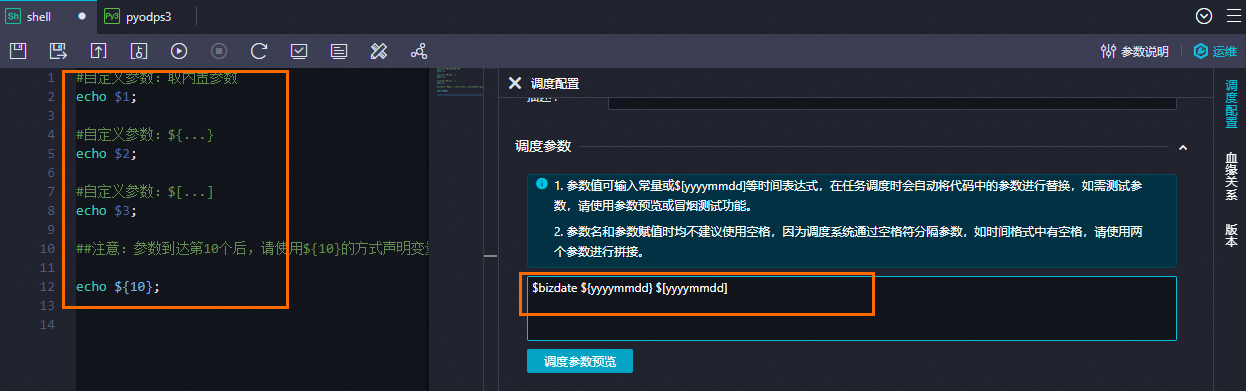
Task: Click code line 'echo ${10};'
Action: point(117,287)
